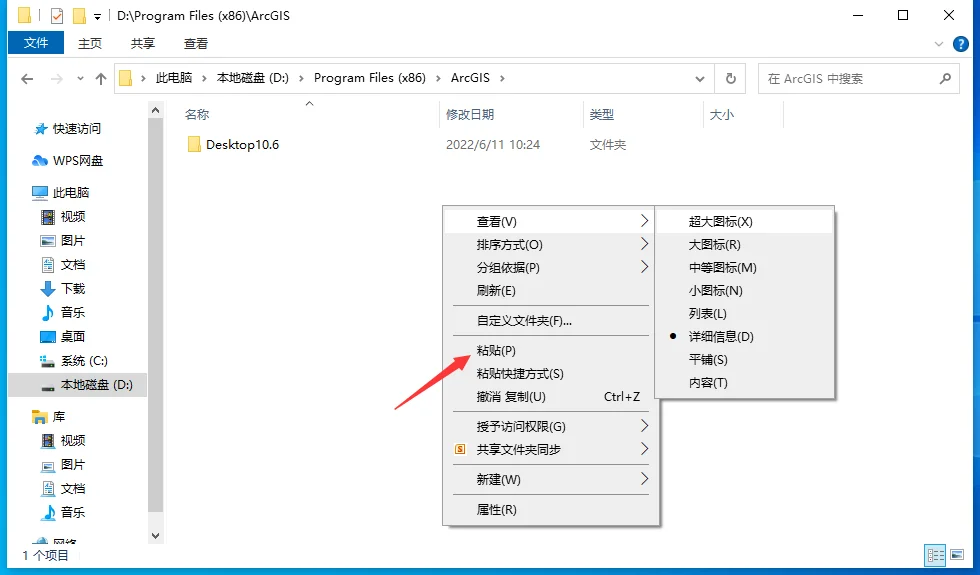
Task: Click the Forward navigation arrow
Action: click(56, 79)
